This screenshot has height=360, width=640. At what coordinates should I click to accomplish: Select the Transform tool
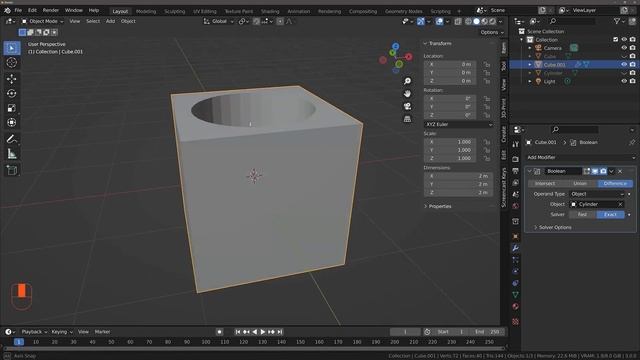(12, 122)
